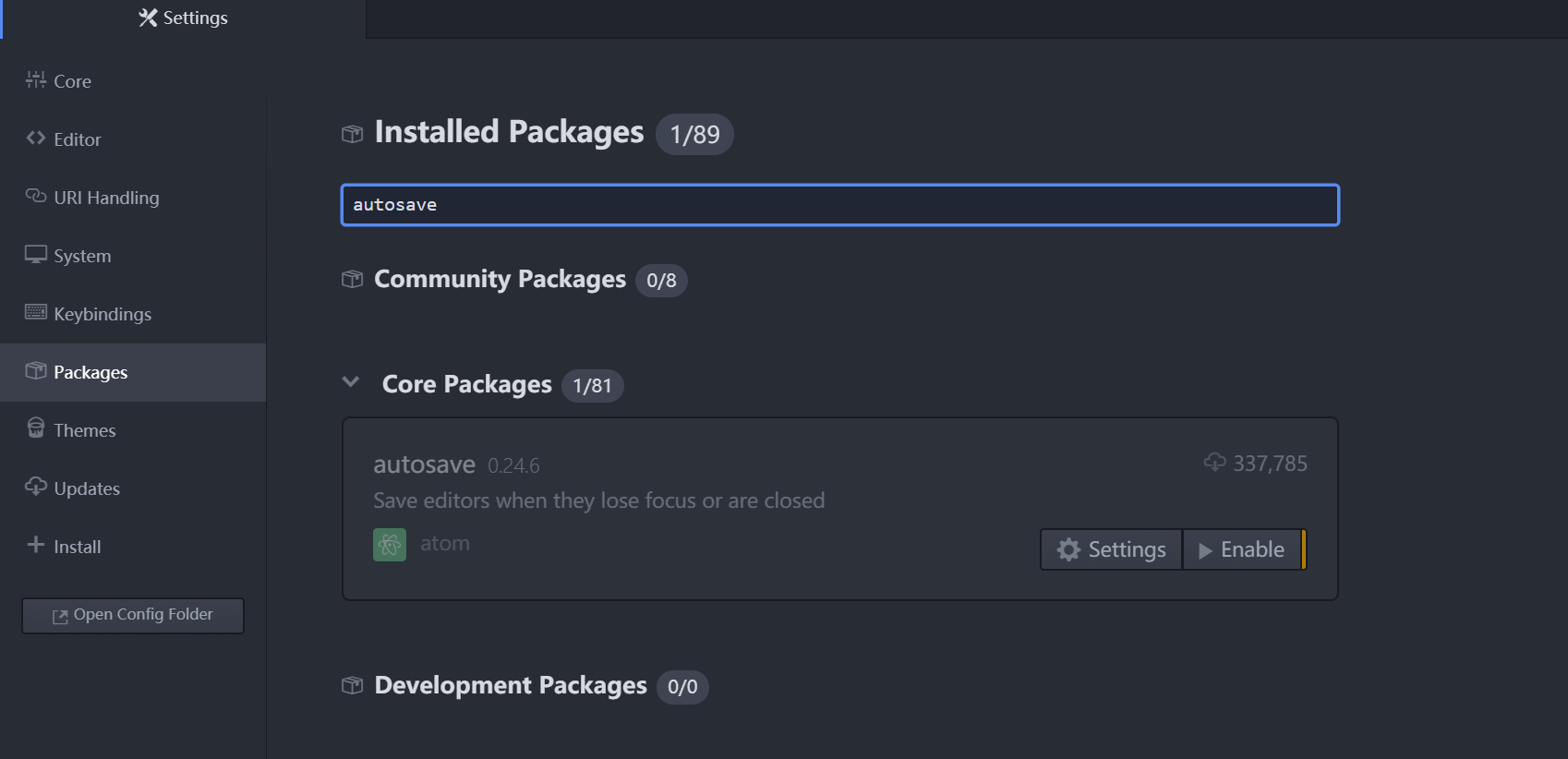Click the Development Packages heading

[510, 685]
